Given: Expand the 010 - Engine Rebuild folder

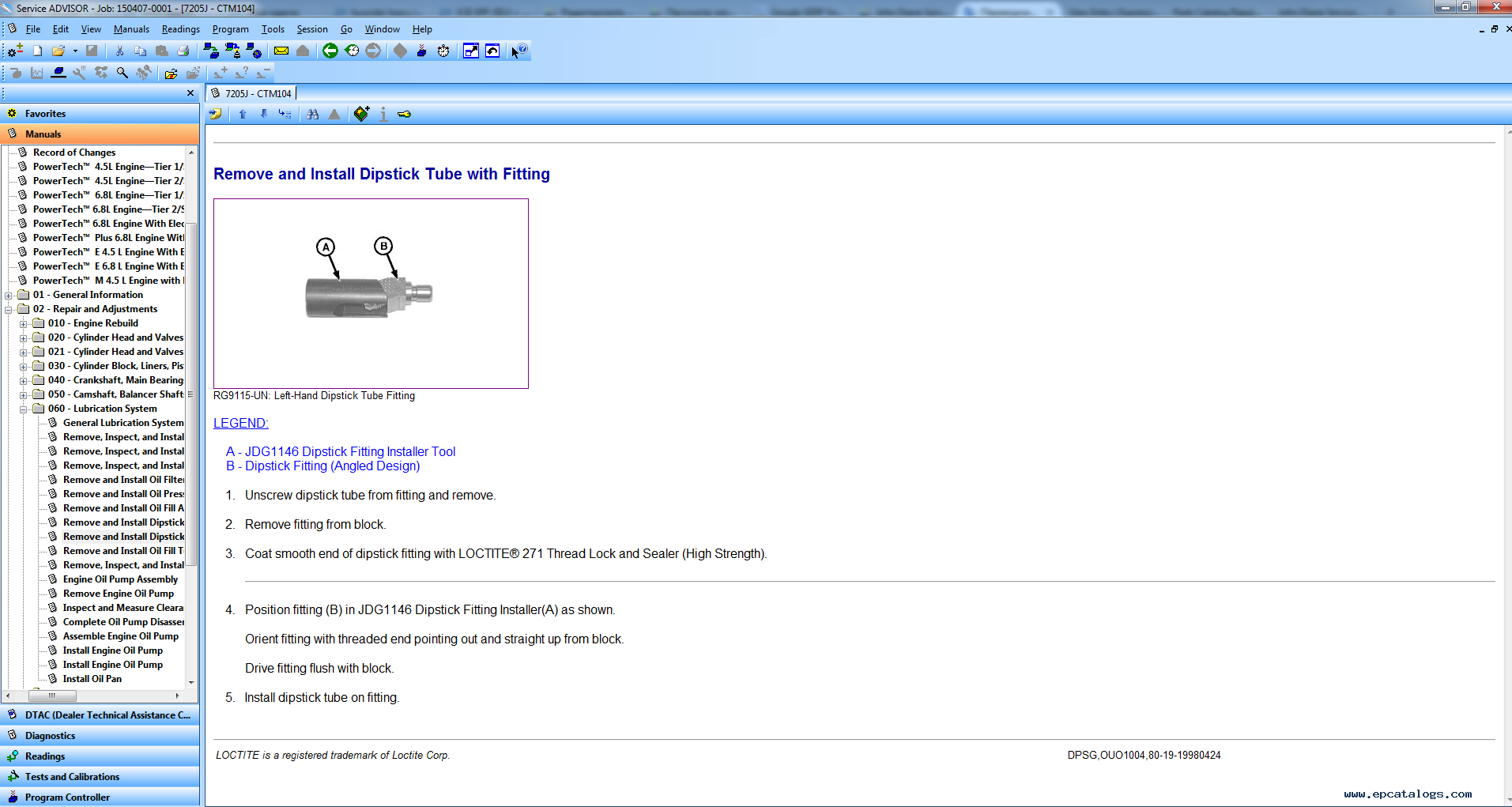Looking at the screenshot, I should coord(24,323).
